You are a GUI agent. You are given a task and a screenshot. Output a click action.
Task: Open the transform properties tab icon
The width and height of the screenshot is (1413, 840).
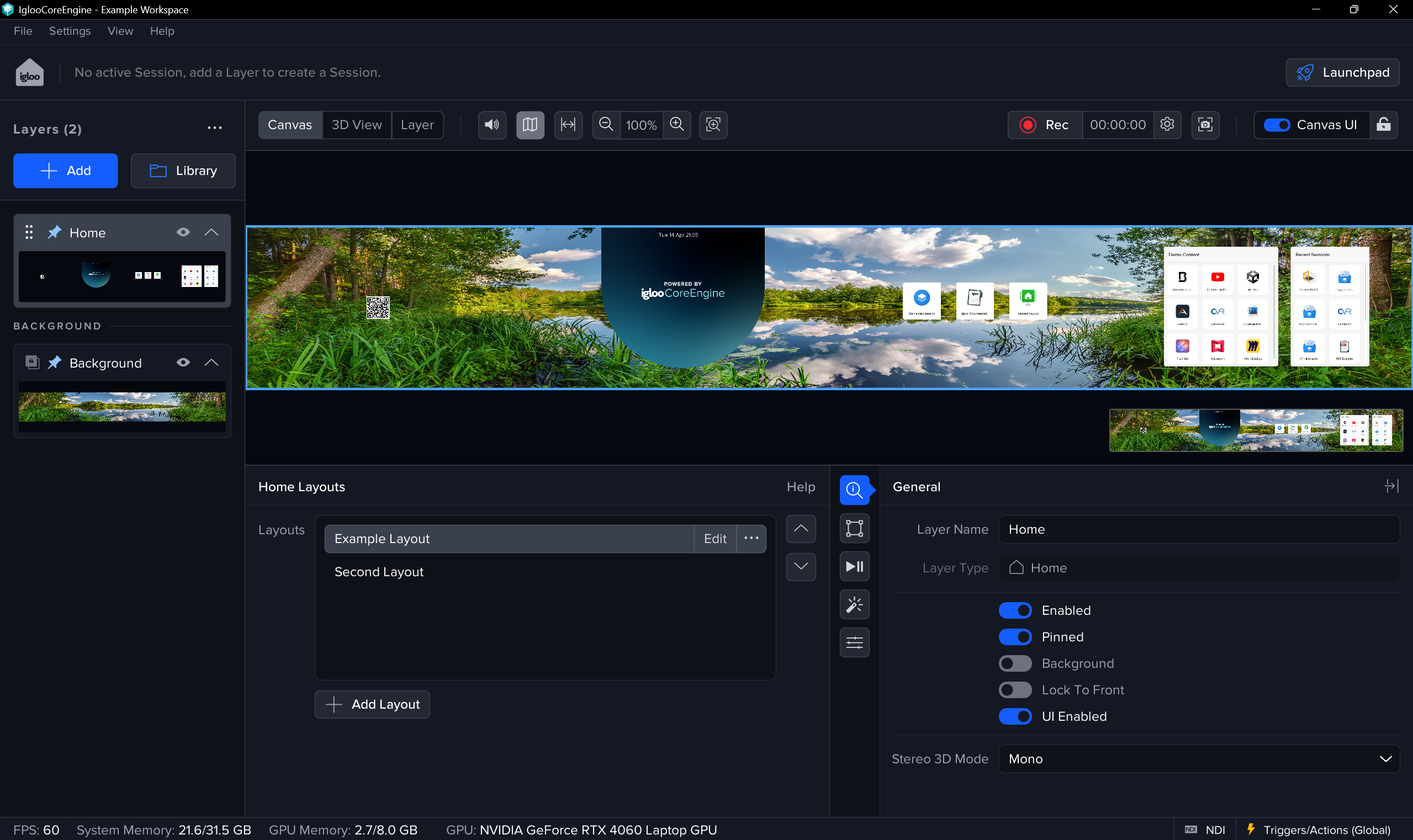854,528
